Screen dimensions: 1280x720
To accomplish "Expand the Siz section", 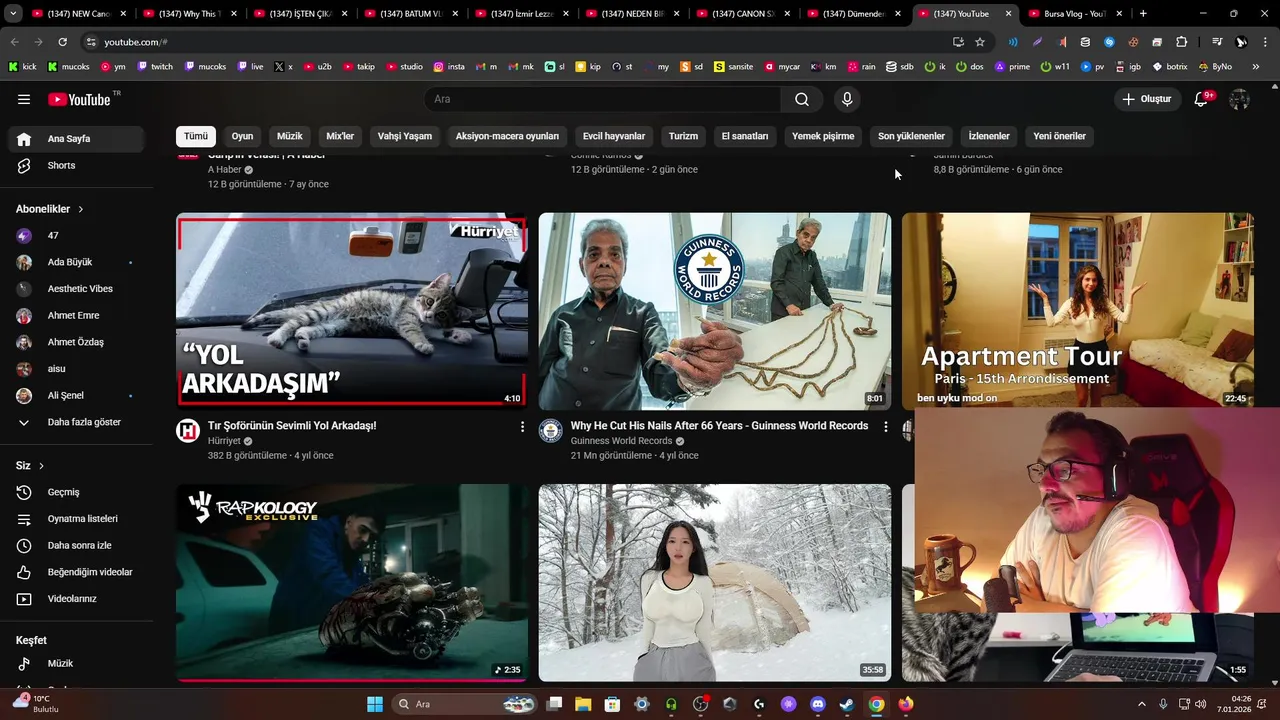I will point(30,466).
